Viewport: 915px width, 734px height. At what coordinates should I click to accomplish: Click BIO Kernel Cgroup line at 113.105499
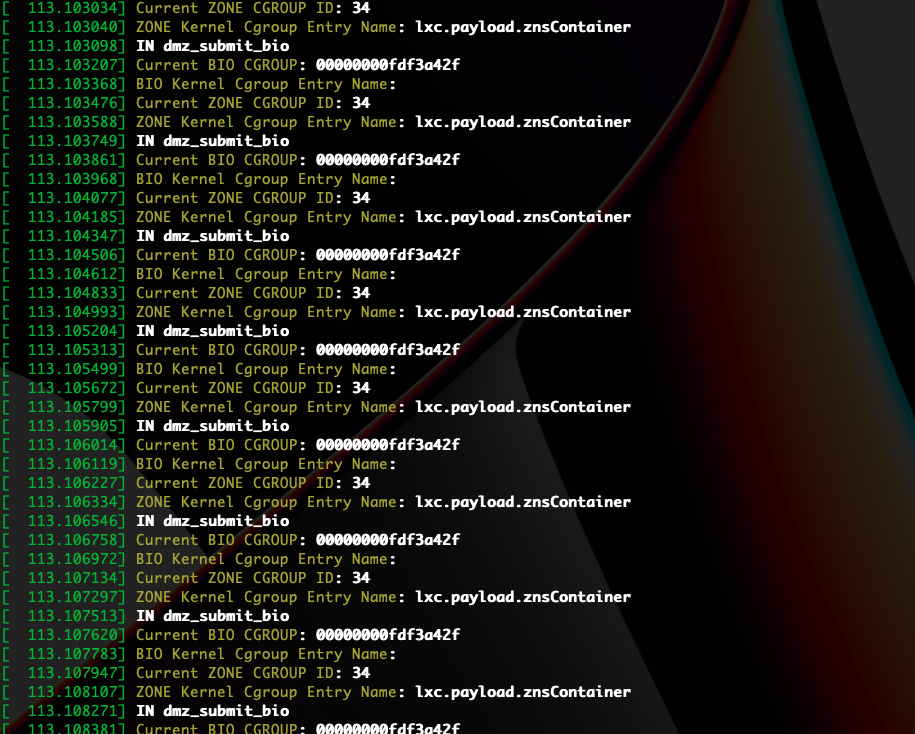point(199,369)
